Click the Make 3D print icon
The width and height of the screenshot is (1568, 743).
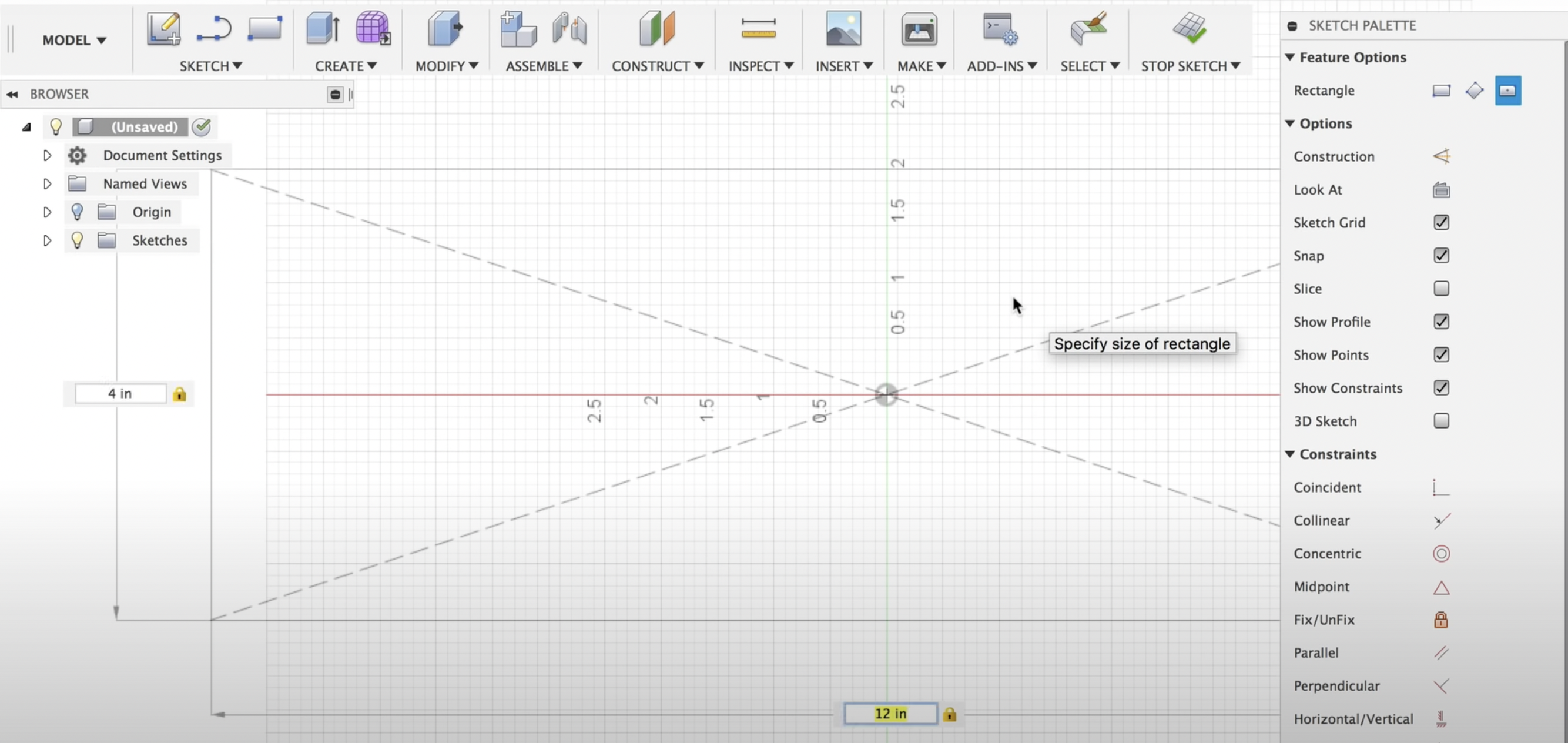point(919,28)
